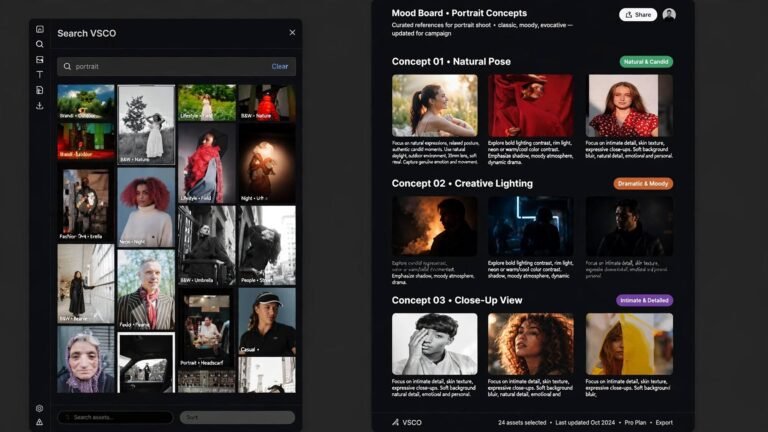The image size is (768, 432).
Task: Click the Dramatic & Moody tag
Action: (643, 184)
